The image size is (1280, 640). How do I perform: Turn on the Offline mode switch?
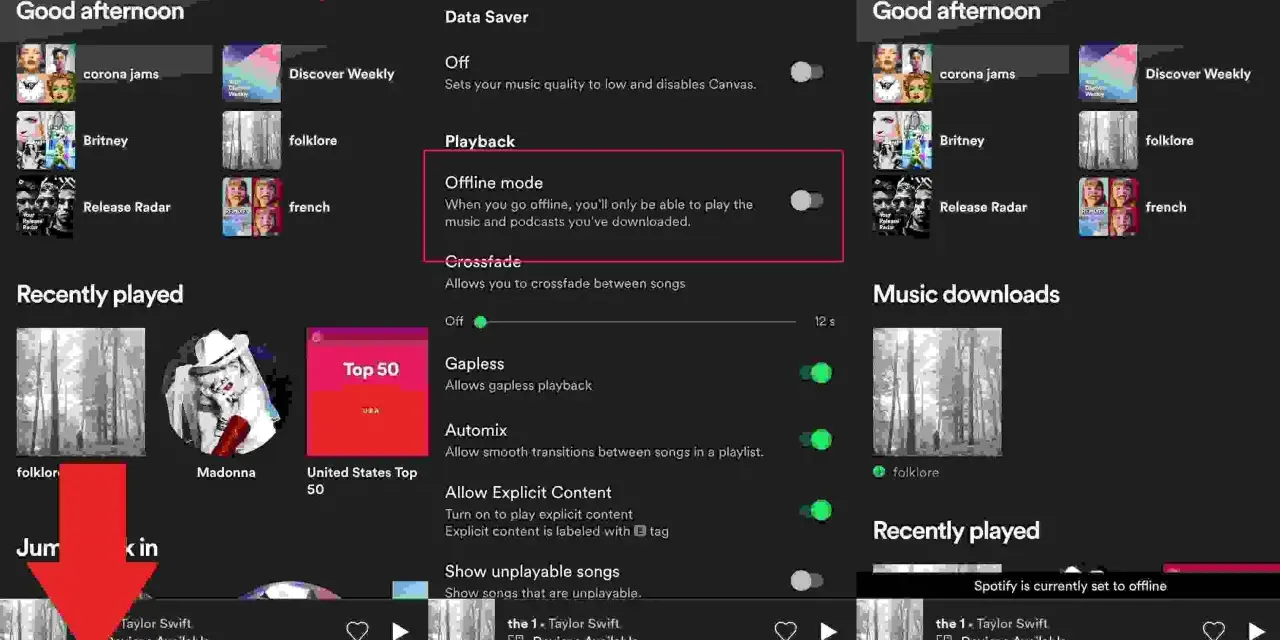pyautogui.click(x=806, y=201)
